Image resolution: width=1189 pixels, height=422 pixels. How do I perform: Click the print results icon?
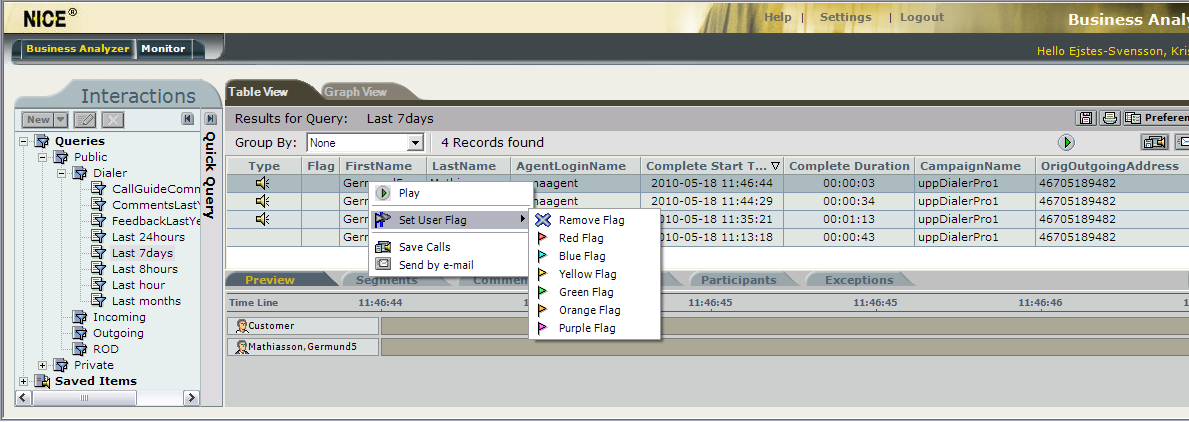[1109, 118]
